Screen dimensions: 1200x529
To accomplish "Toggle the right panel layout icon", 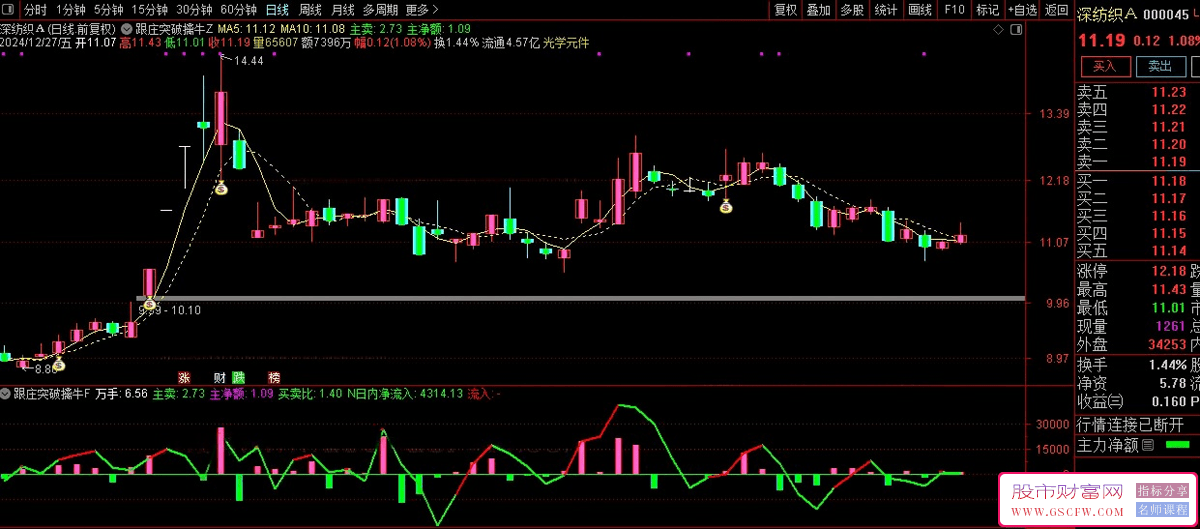I will coord(1015,31).
